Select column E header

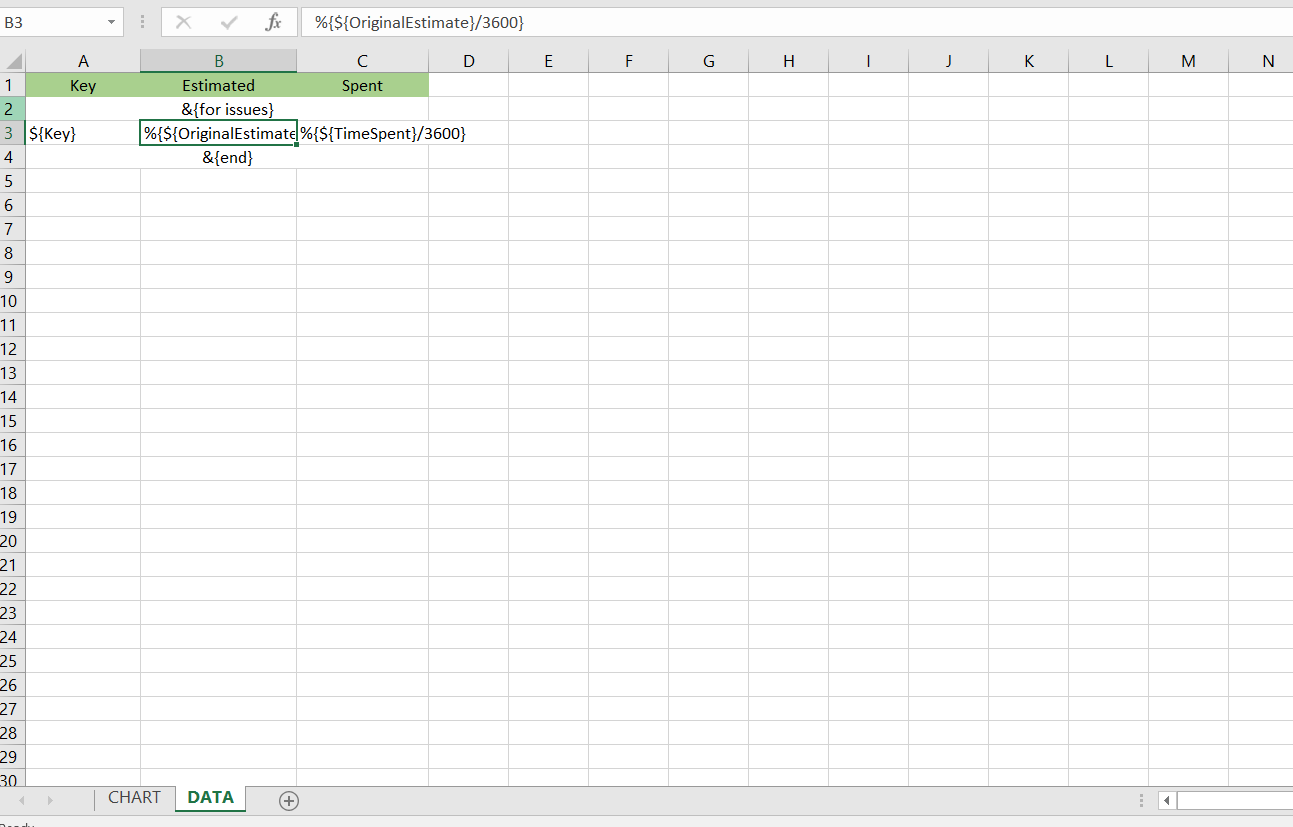coord(548,61)
